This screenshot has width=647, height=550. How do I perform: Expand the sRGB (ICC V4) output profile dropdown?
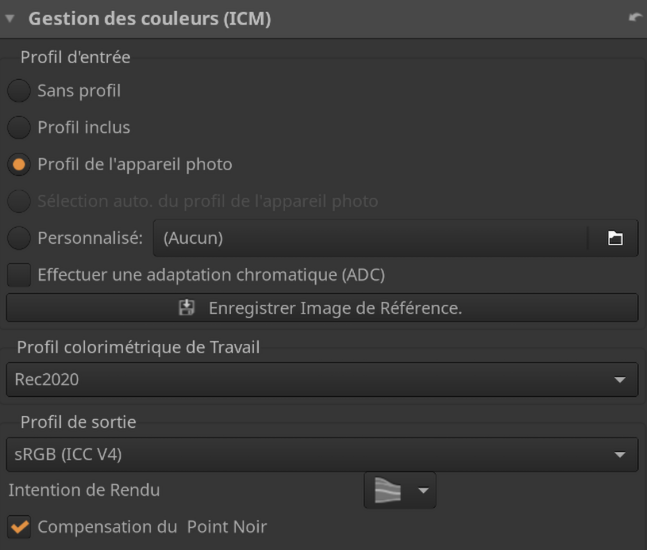[x=322, y=455]
